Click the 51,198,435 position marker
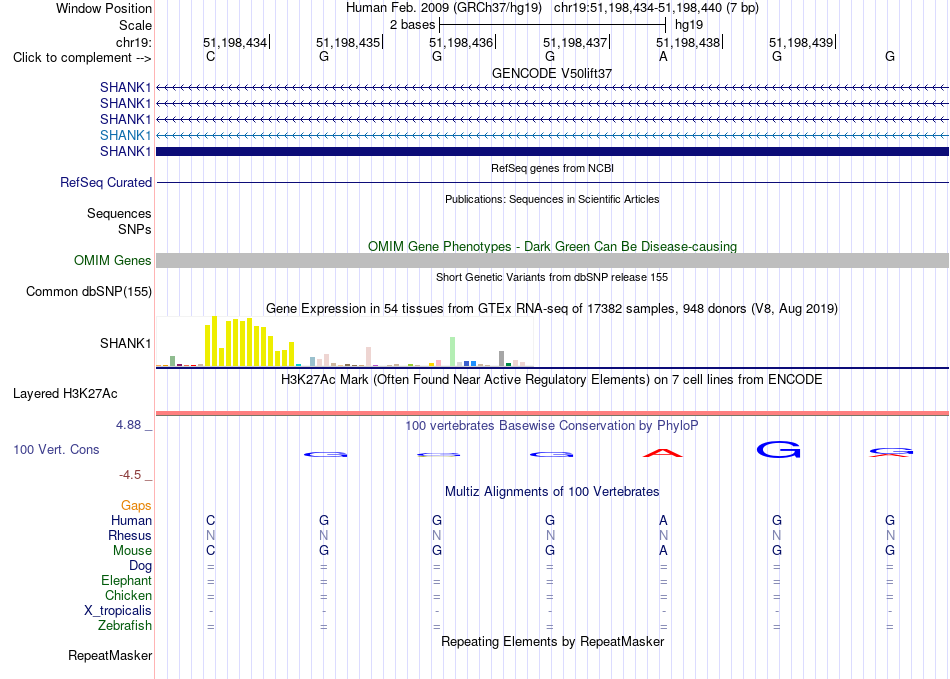This screenshot has width=950, height=679. tap(348, 42)
